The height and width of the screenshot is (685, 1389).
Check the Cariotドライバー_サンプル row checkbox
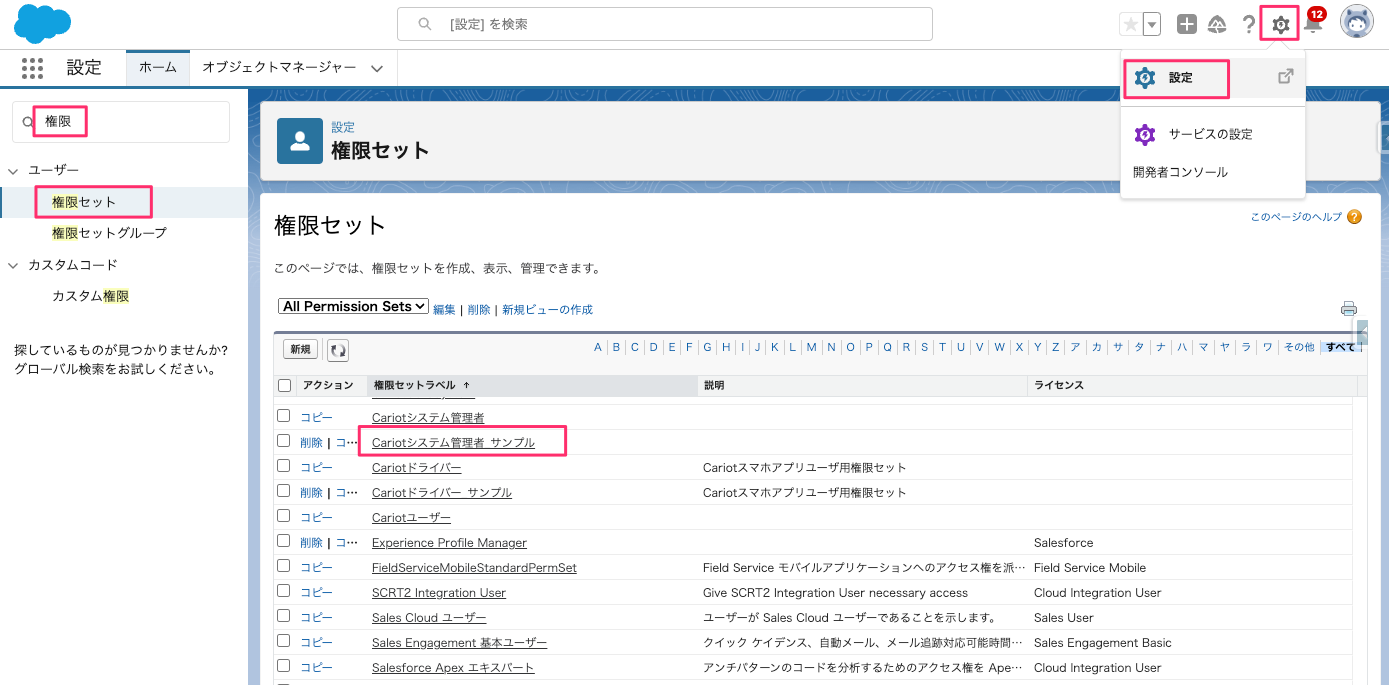tap(284, 491)
